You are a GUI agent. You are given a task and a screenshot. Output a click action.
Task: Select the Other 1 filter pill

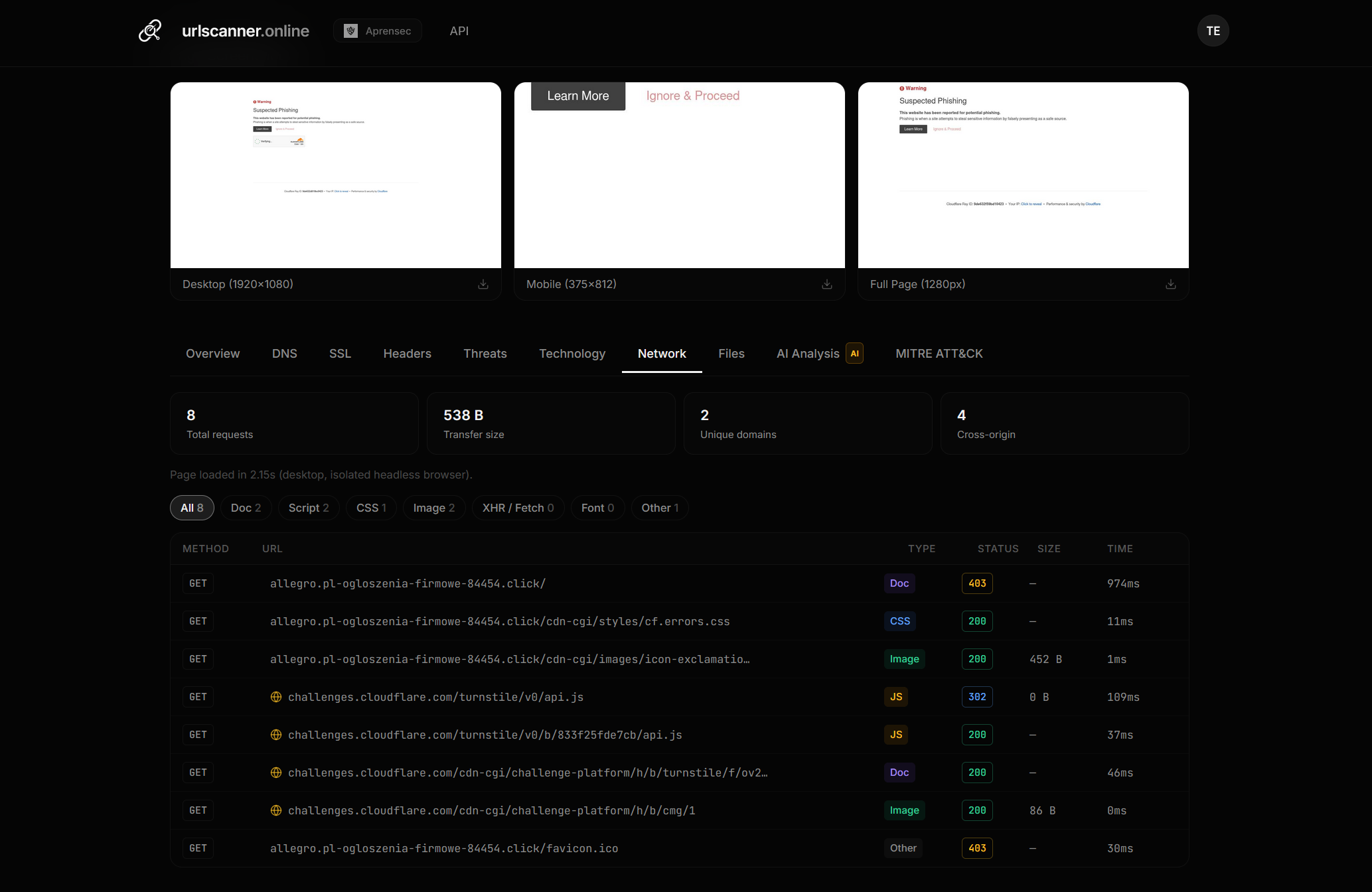pos(659,507)
